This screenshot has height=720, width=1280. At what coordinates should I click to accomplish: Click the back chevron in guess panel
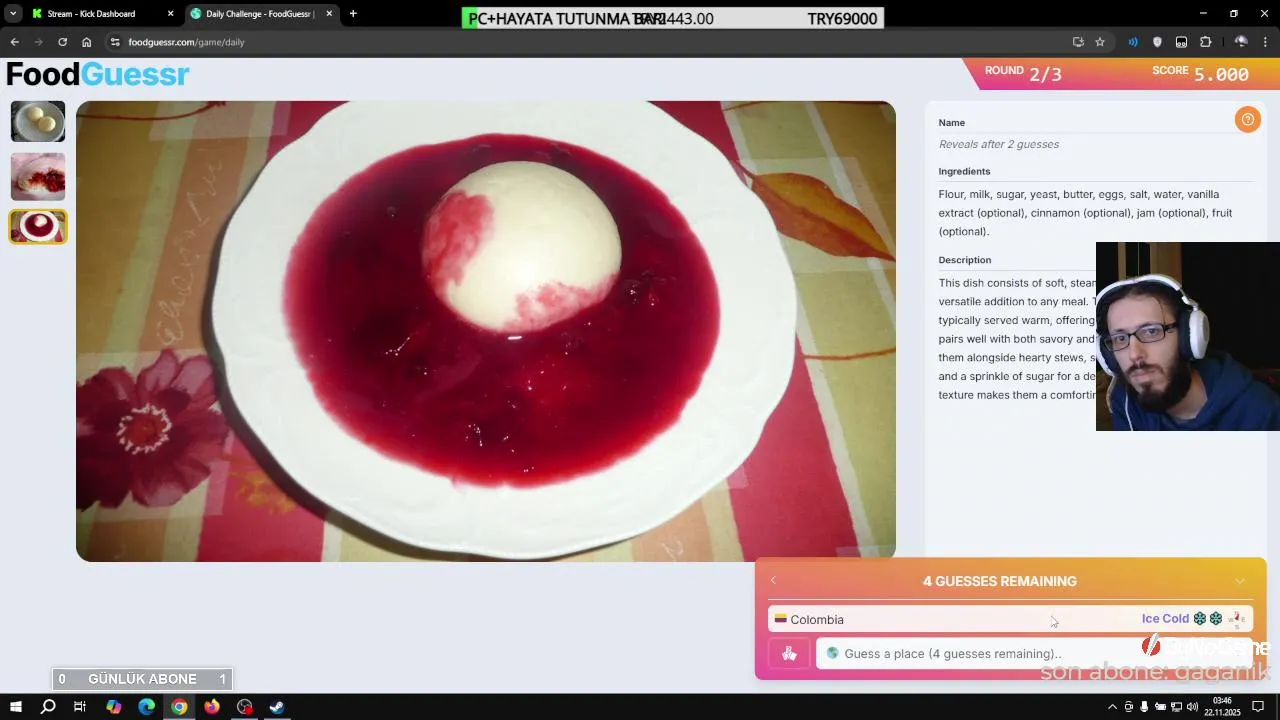tap(773, 581)
